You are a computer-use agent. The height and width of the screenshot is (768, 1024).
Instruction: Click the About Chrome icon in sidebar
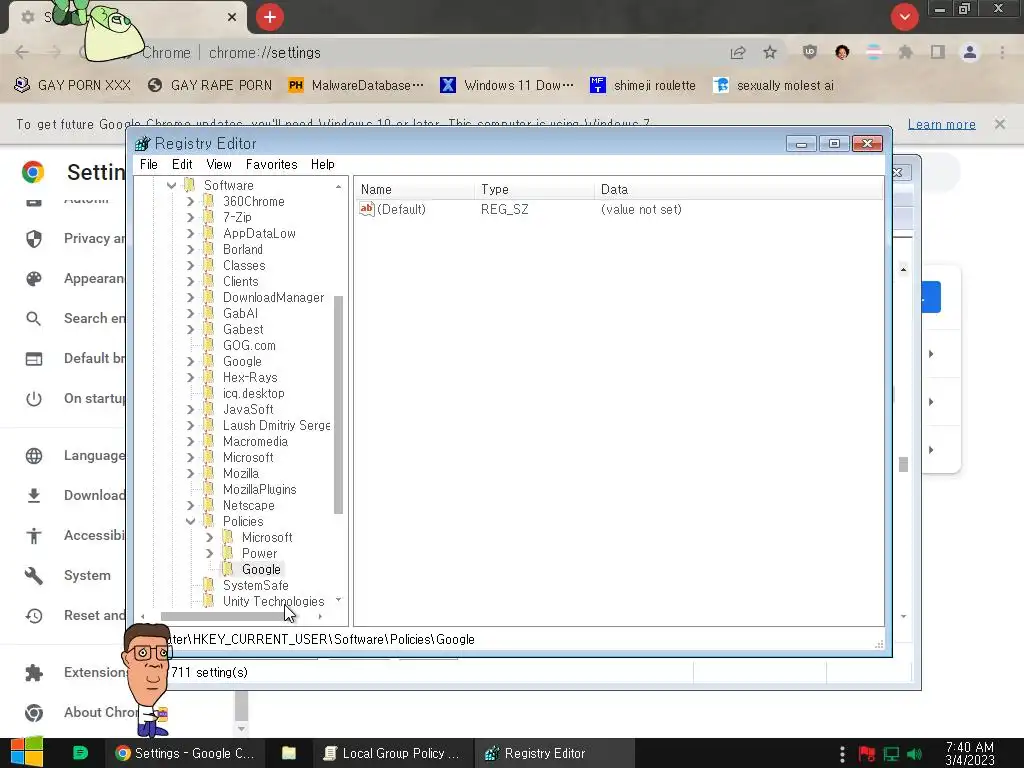point(34,712)
